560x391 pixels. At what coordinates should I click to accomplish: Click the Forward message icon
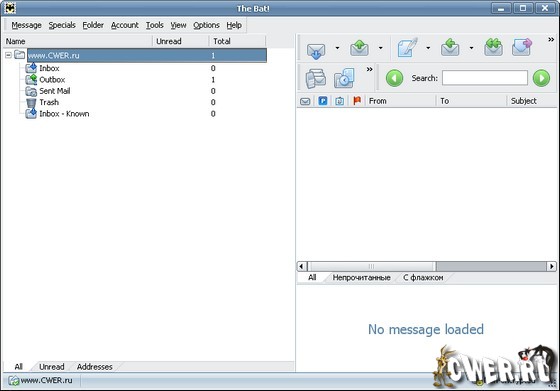pyautogui.click(x=522, y=47)
